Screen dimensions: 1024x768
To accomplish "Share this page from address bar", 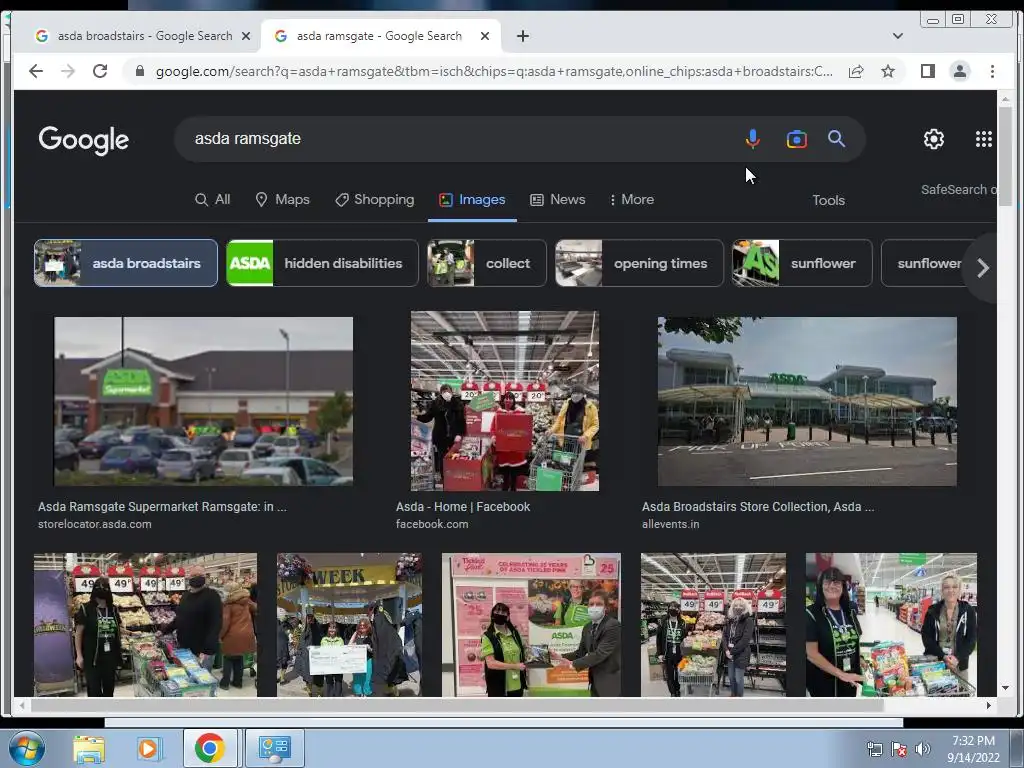I will [x=856, y=71].
